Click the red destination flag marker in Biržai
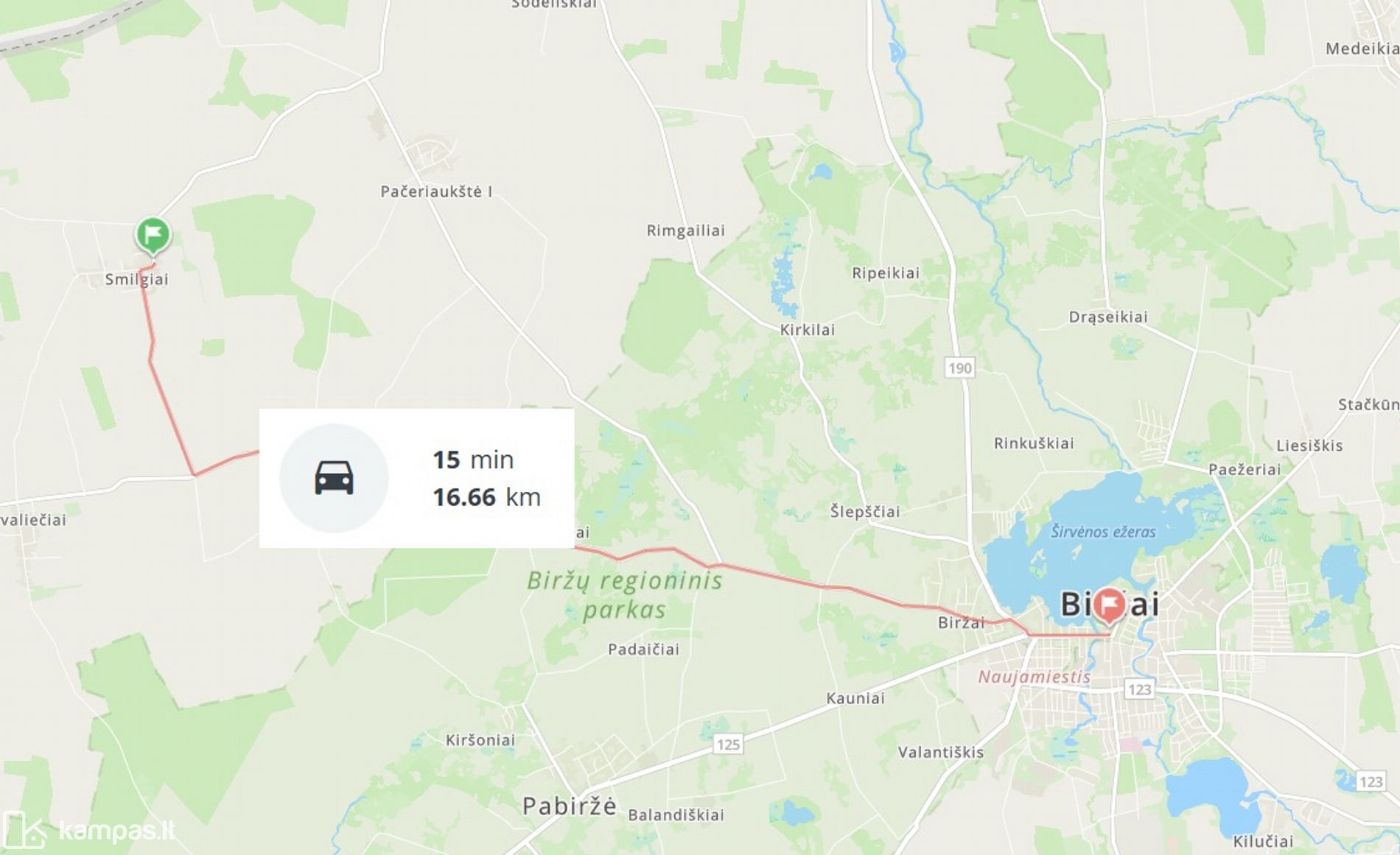This screenshot has height=855, width=1400. [1109, 606]
